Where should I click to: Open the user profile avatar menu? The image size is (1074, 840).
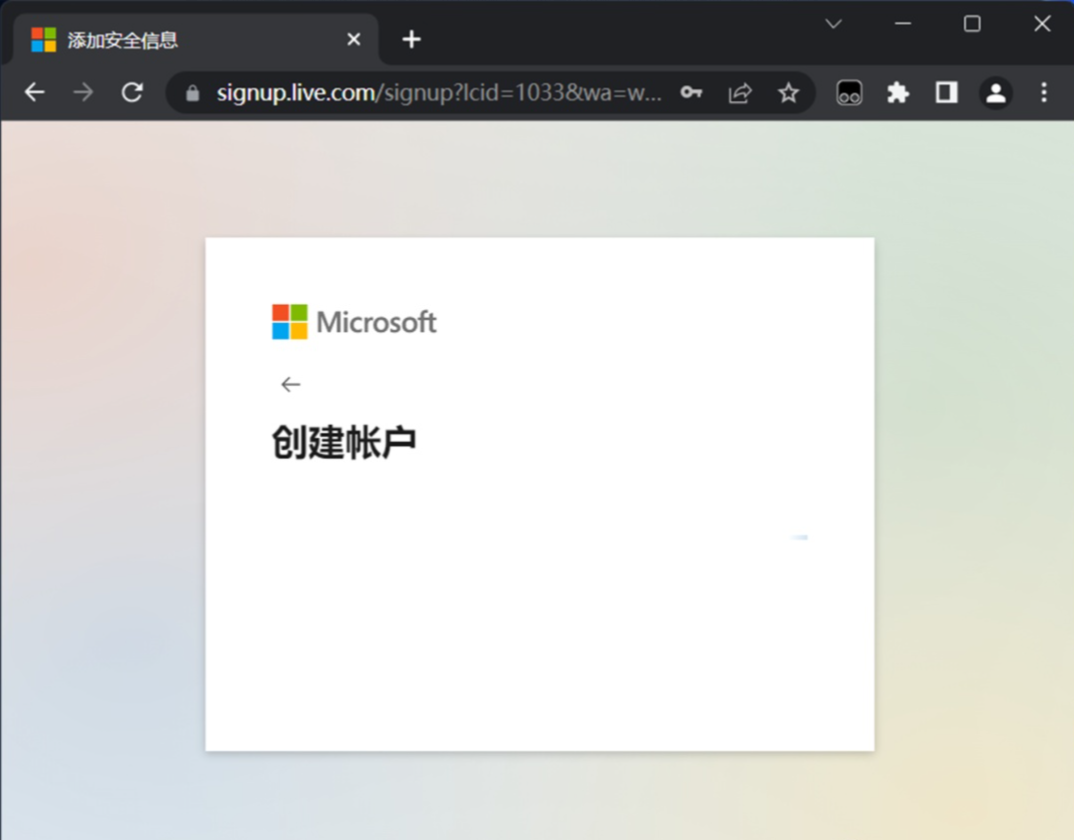pos(995,92)
